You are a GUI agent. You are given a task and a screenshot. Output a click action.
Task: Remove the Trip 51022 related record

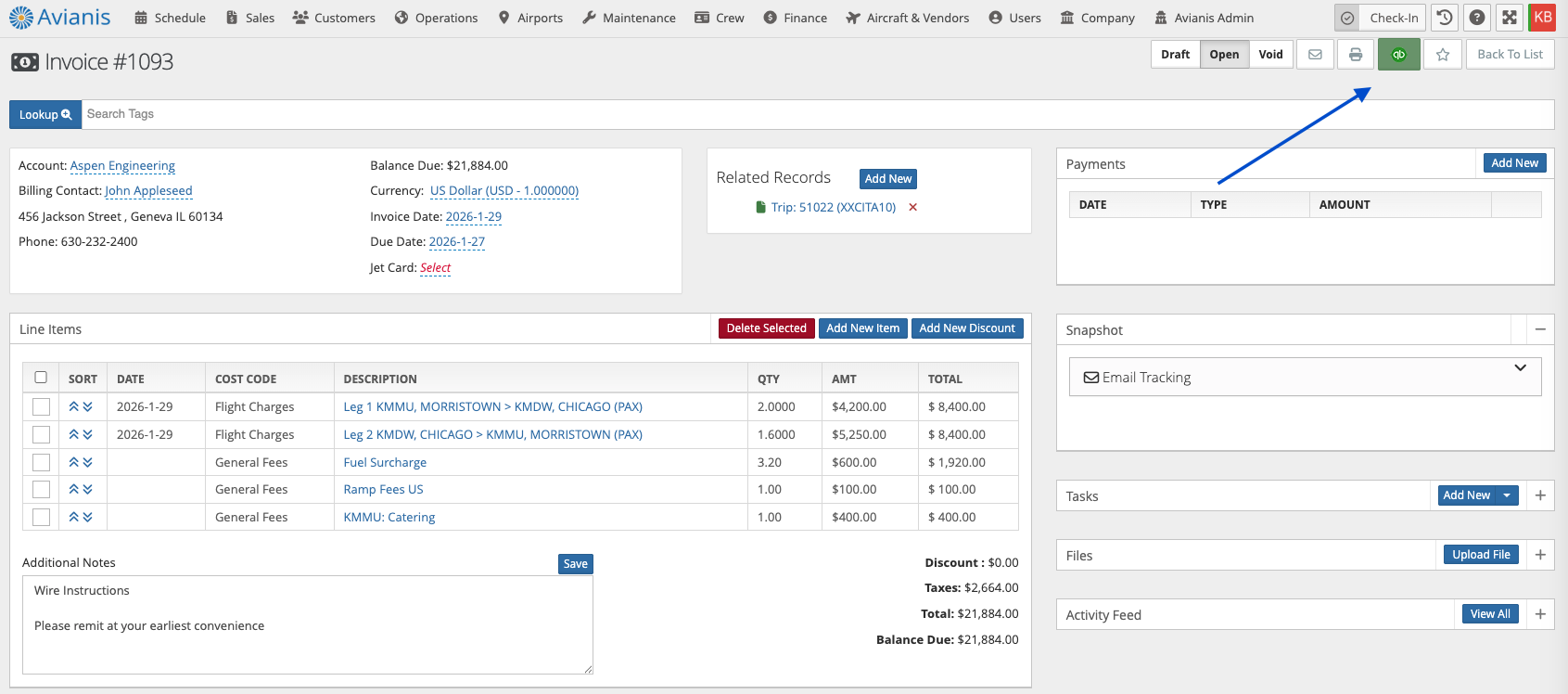point(913,208)
